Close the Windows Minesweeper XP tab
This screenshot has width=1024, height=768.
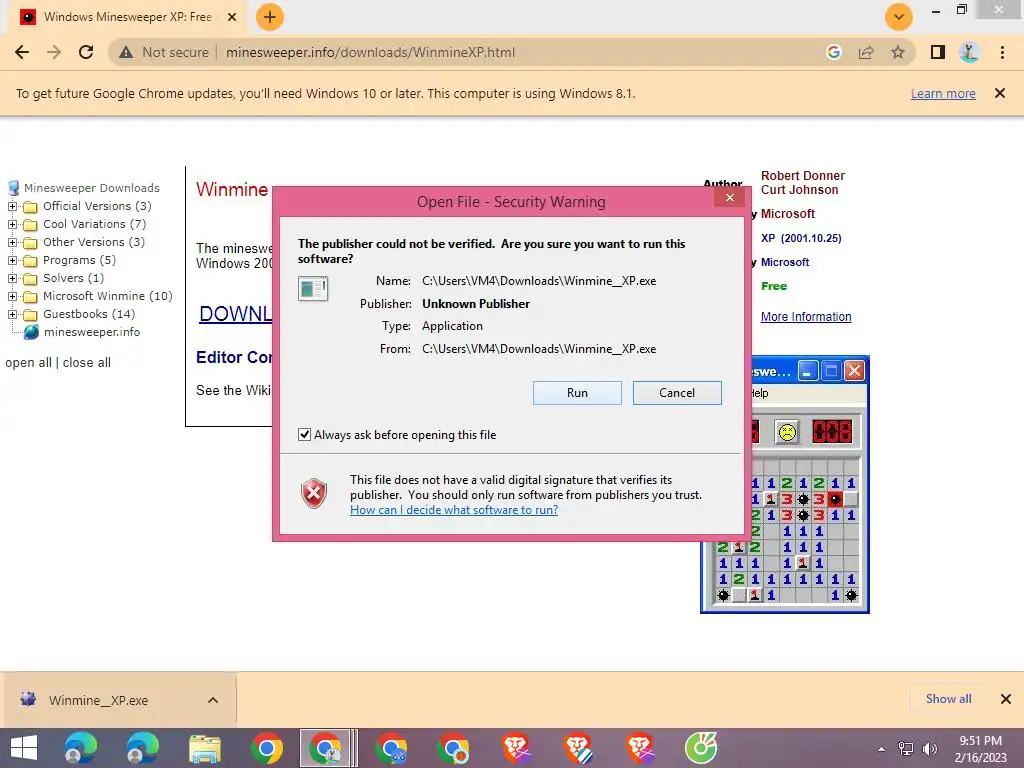[x=231, y=17]
